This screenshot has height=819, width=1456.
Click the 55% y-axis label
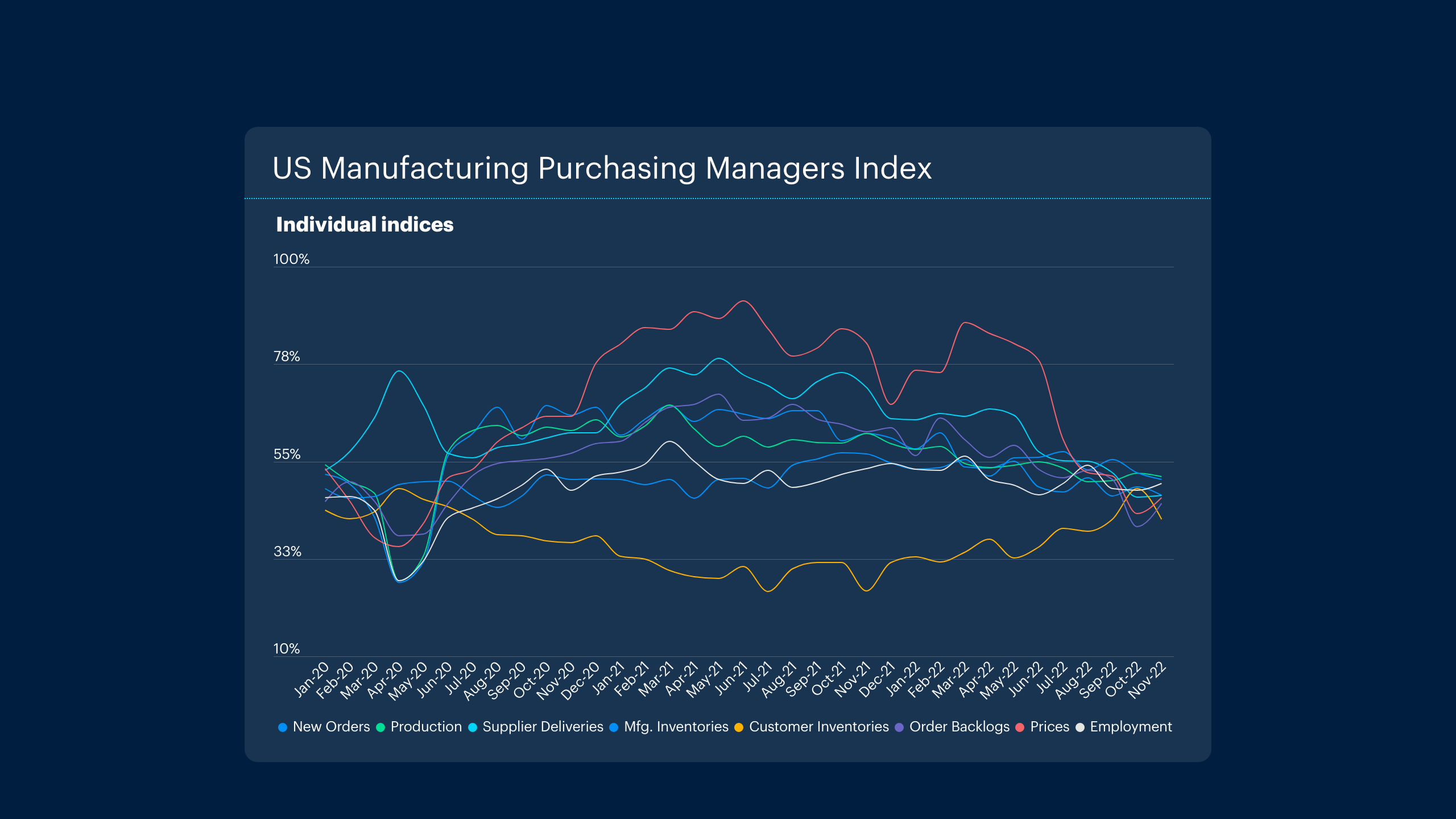coord(287,454)
